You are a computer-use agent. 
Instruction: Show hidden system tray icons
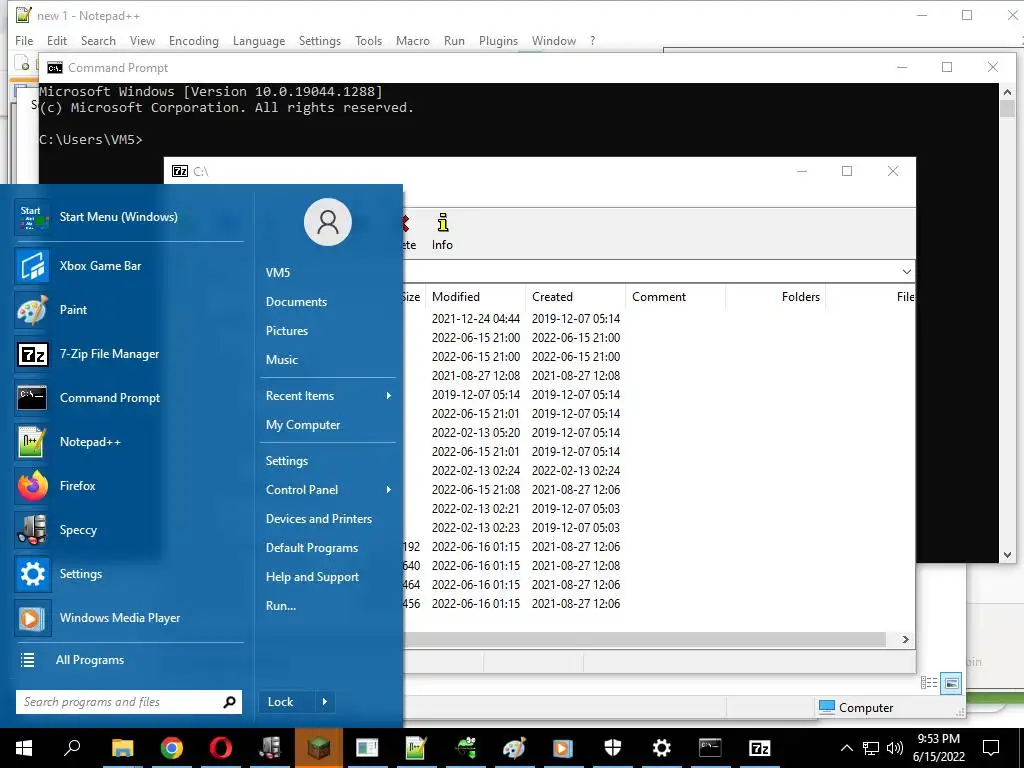pyautogui.click(x=846, y=748)
